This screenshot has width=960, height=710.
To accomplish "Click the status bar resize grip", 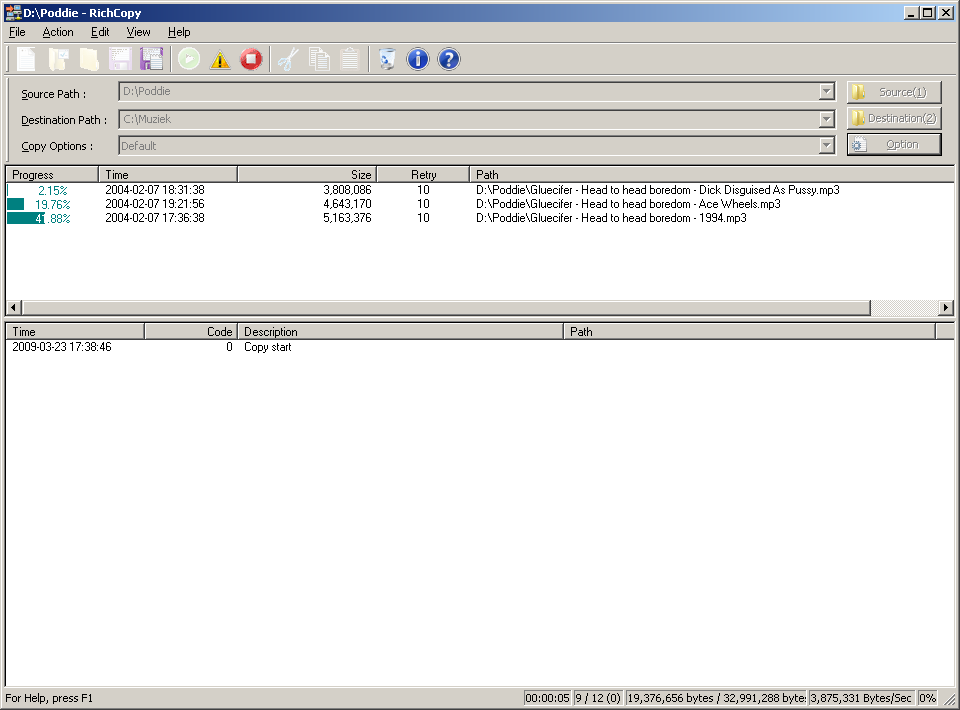I will (x=950, y=699).
